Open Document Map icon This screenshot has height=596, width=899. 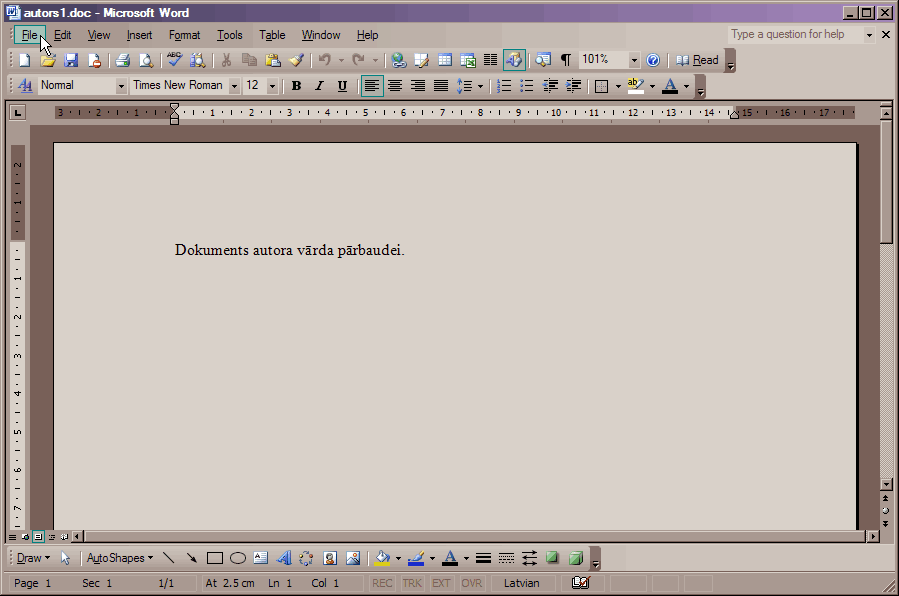(543, 60)
